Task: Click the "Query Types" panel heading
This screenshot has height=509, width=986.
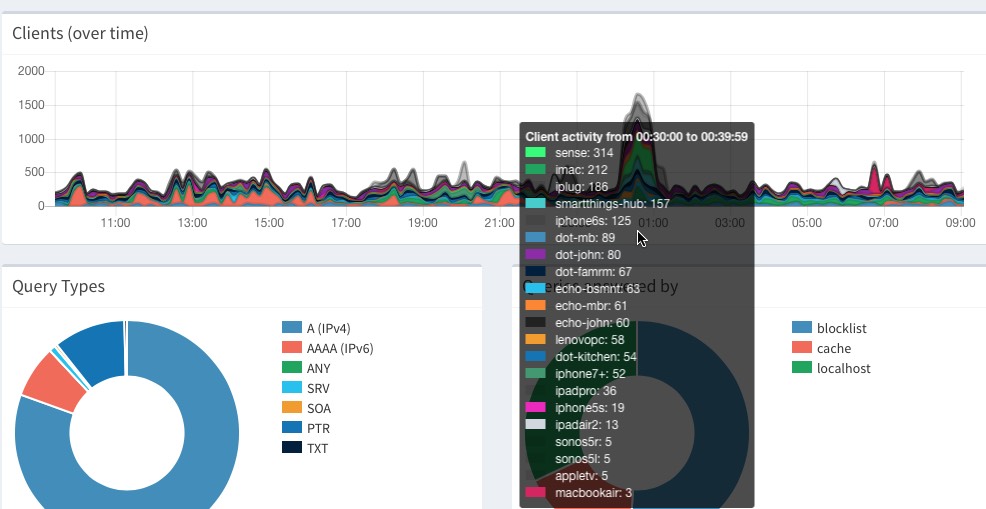Action: pos(58,286)
